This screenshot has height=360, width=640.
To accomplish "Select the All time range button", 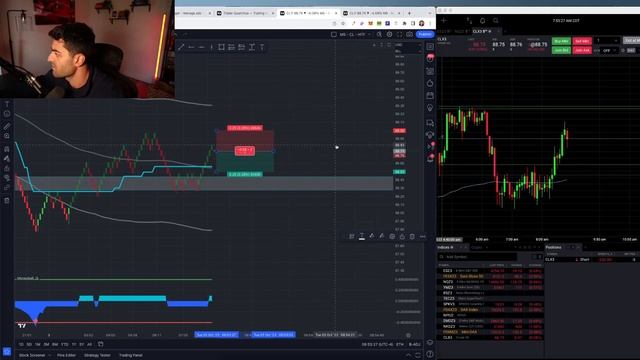I will click(89, 344).
